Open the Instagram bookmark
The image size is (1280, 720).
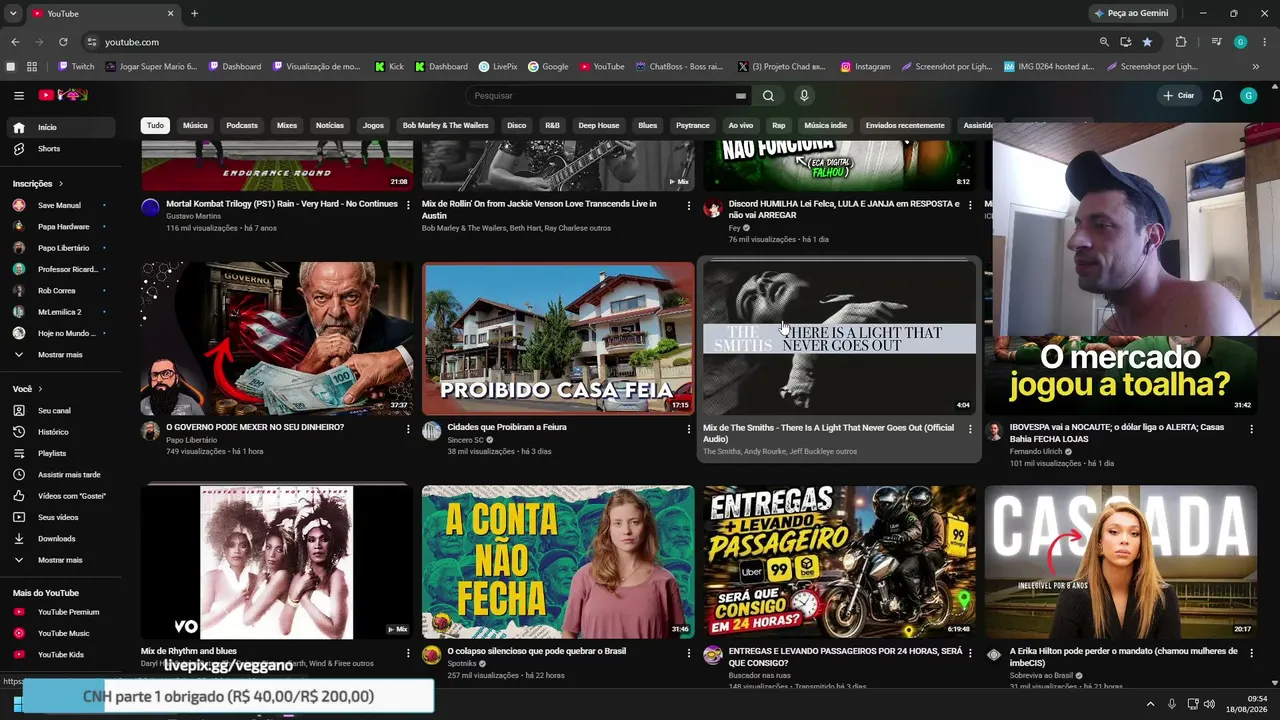pos(865,67)
